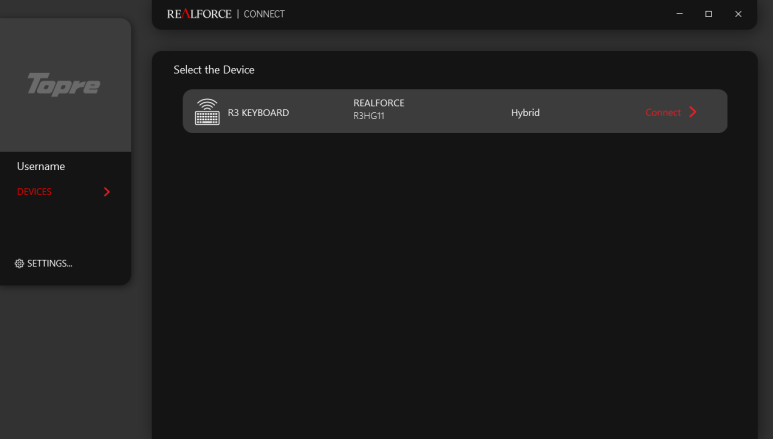
Task: Minimize the REALFORCE CONNECT window
Action: [679, 14]
